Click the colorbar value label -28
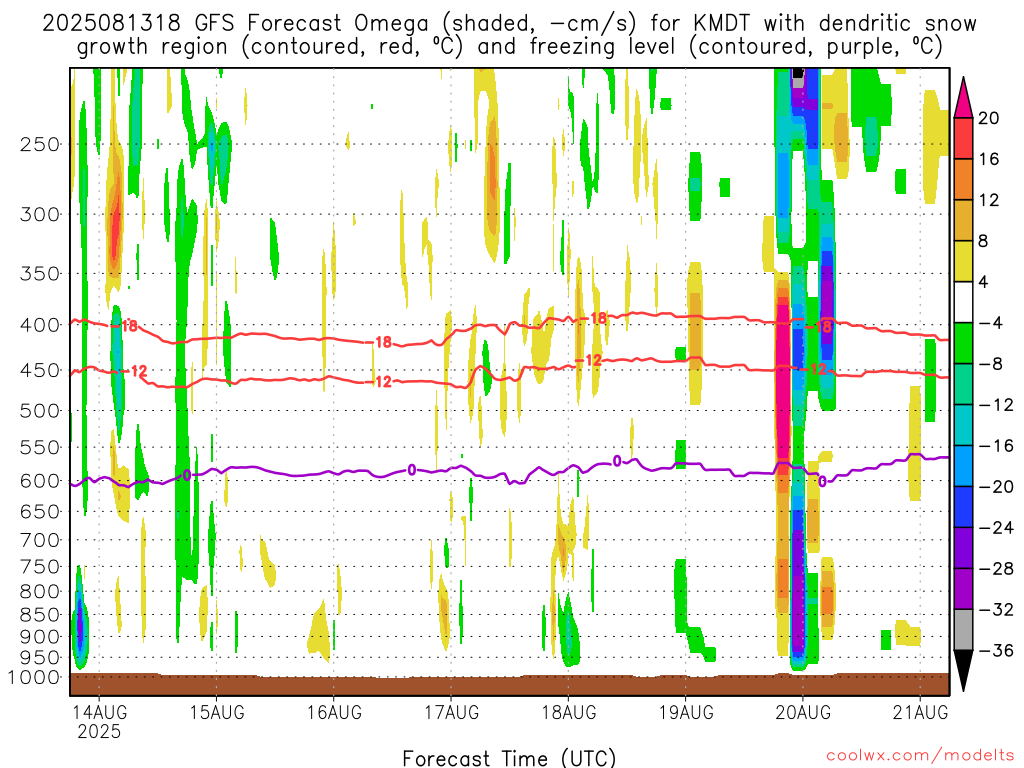This screenshot has width=1024, height=768. (996, 569)
